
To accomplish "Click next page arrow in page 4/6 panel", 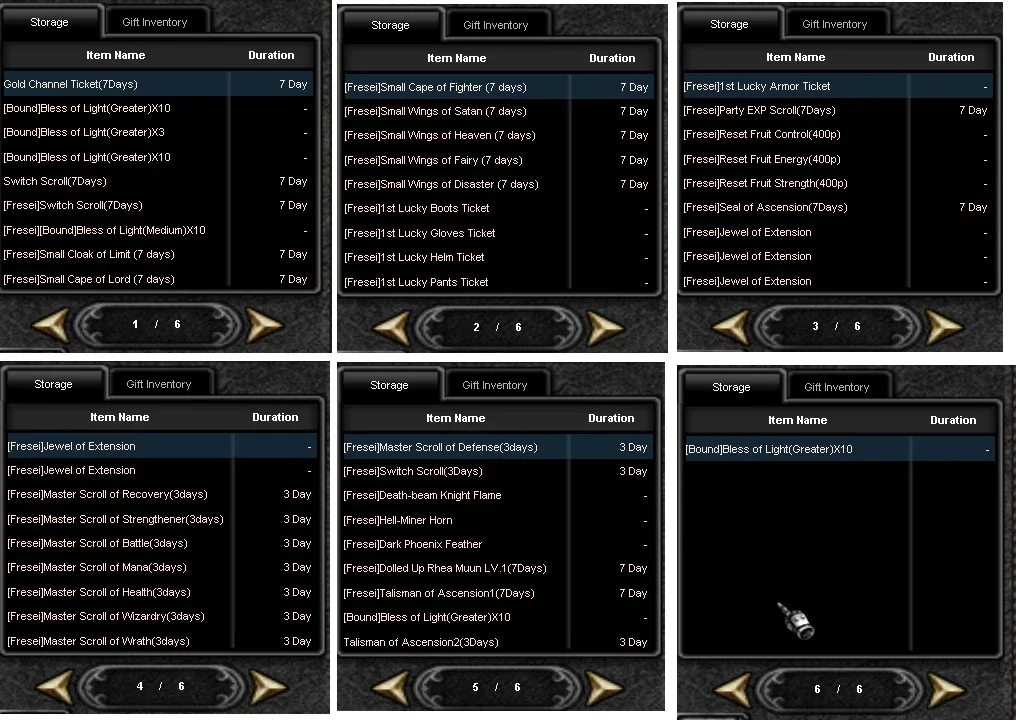I will (x=268, y=687).
